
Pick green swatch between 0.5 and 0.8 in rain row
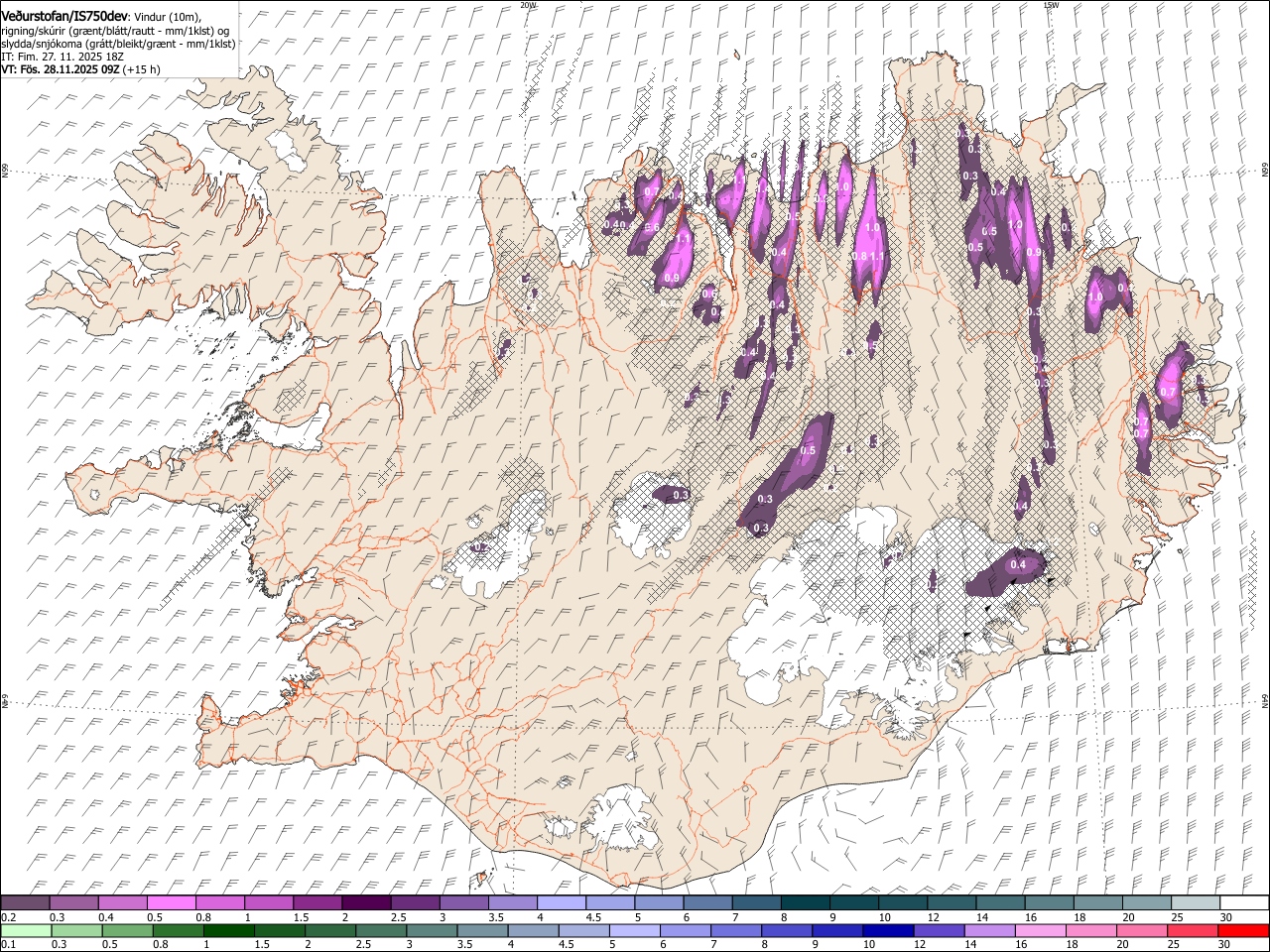pos(127,931)
